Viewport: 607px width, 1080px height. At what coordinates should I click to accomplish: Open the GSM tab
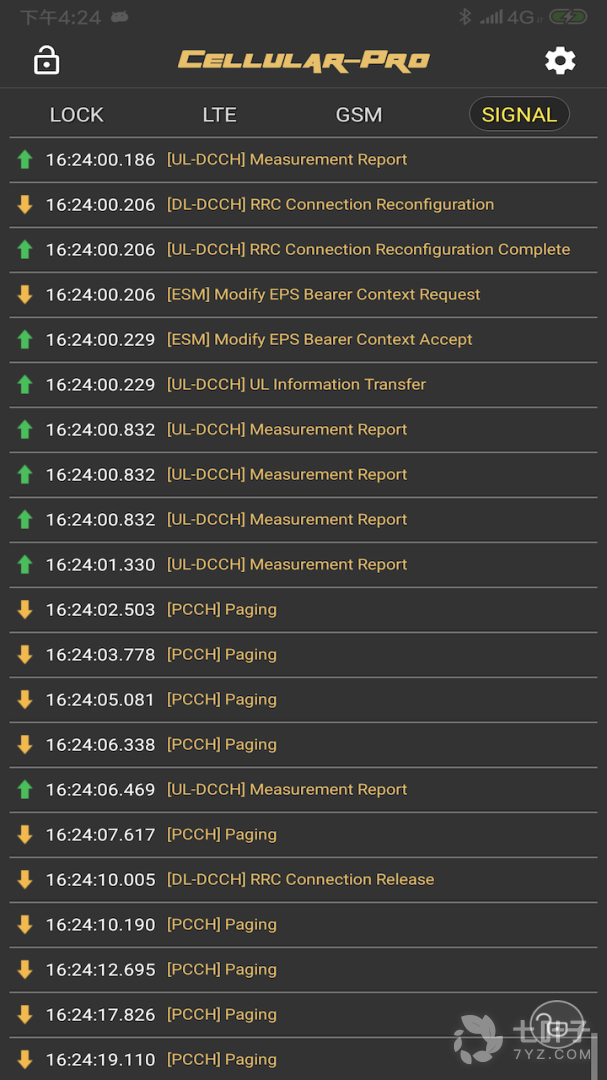(358, 115)
